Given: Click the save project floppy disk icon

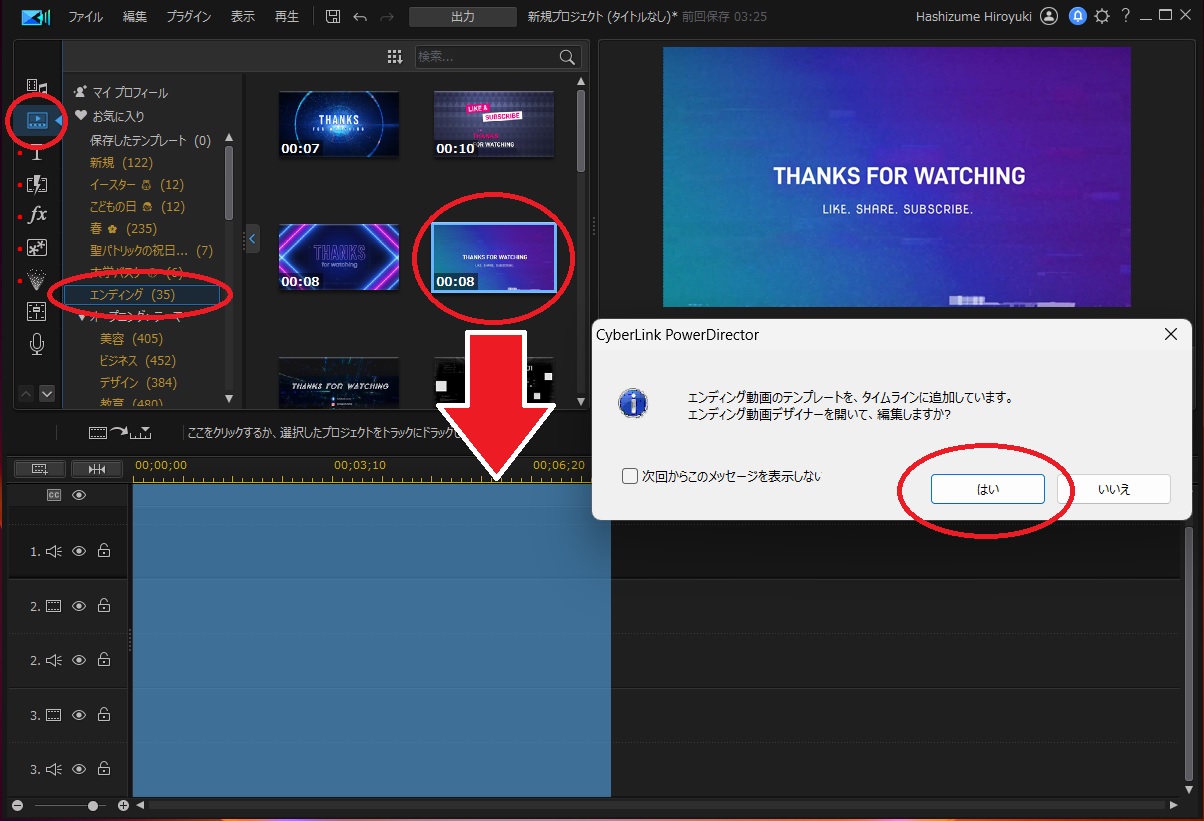Looking at the screenshot, I should [x=333, y=17].
